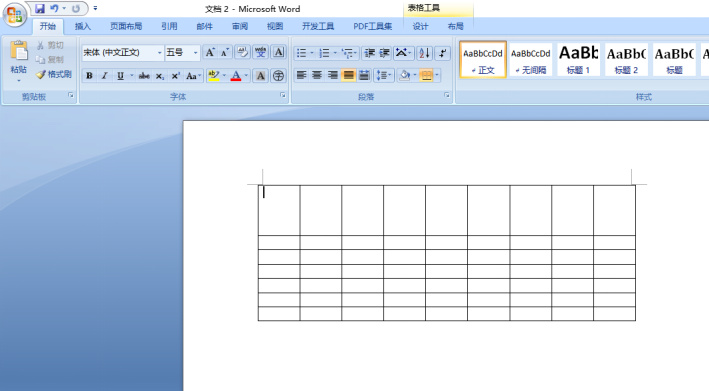Toggle superscript formatting
The width and height of the screenshot is (709, 391).
tap(175, 76)
